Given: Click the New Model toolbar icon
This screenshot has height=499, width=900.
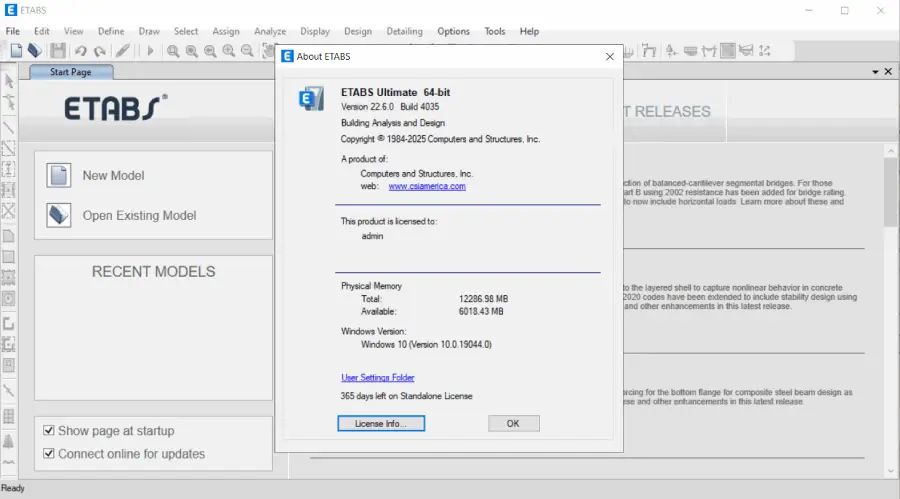Looking at the screenshot, I should tap(14, 50).
